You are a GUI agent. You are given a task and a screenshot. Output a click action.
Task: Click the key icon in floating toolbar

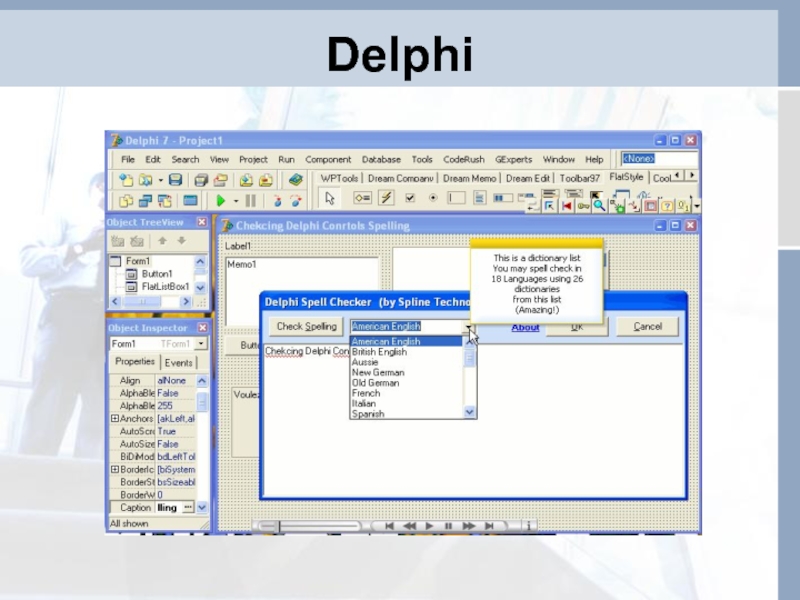[583, 206]
